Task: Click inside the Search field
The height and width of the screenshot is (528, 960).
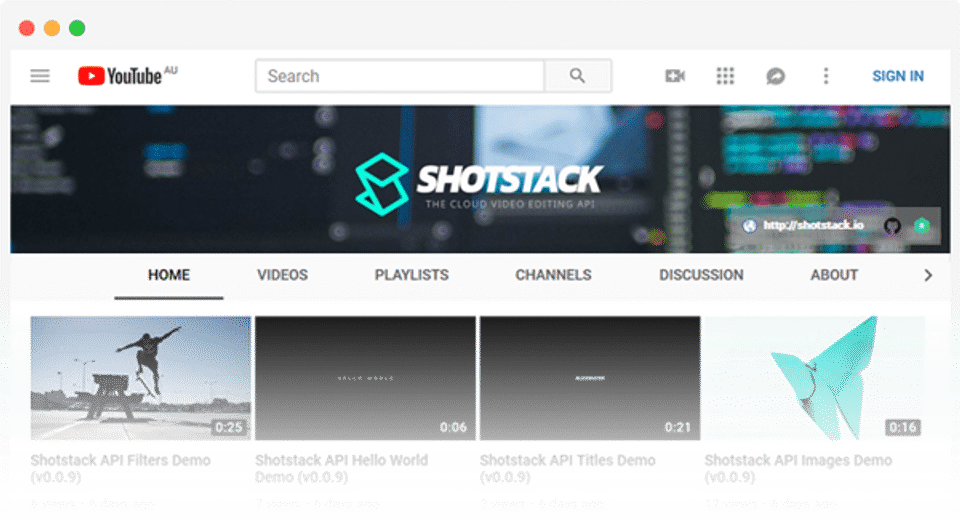Action: pos(400,76)
